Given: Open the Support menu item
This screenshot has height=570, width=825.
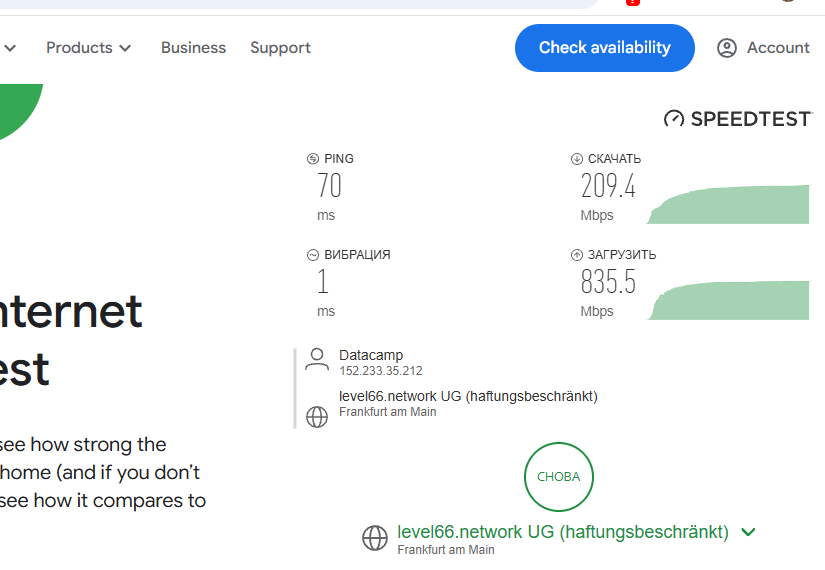Looking at the screenshot, I should 280,48.
